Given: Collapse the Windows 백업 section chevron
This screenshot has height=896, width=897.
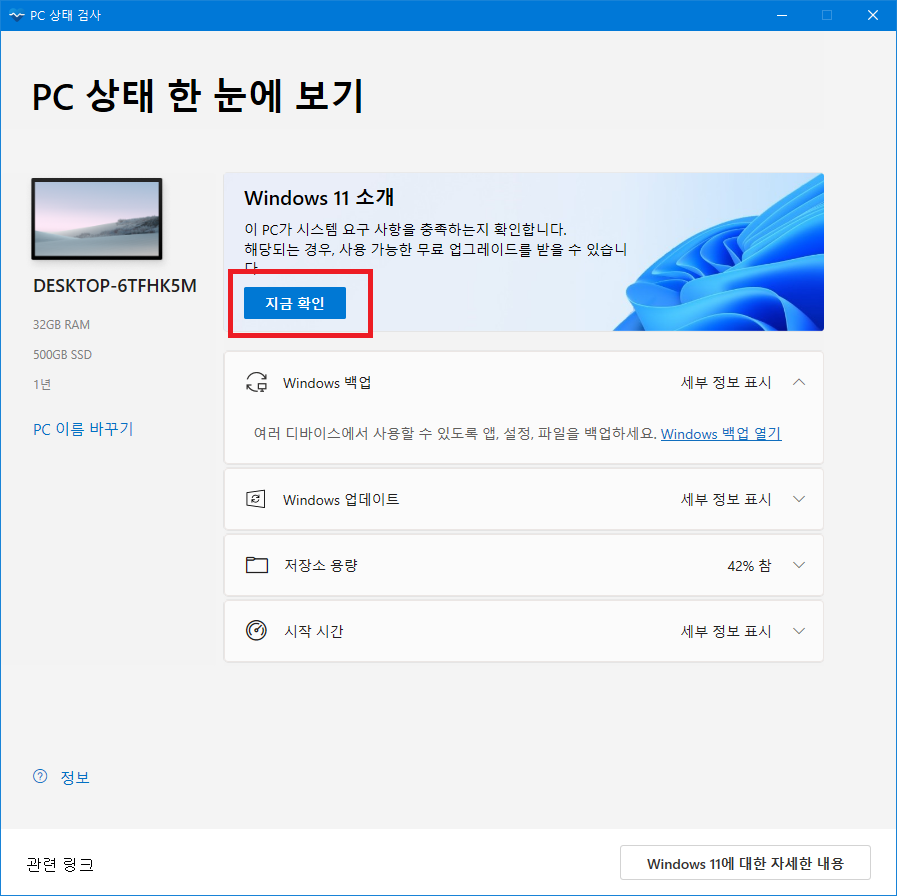Looking at the screenshot, I should (799, 382).
